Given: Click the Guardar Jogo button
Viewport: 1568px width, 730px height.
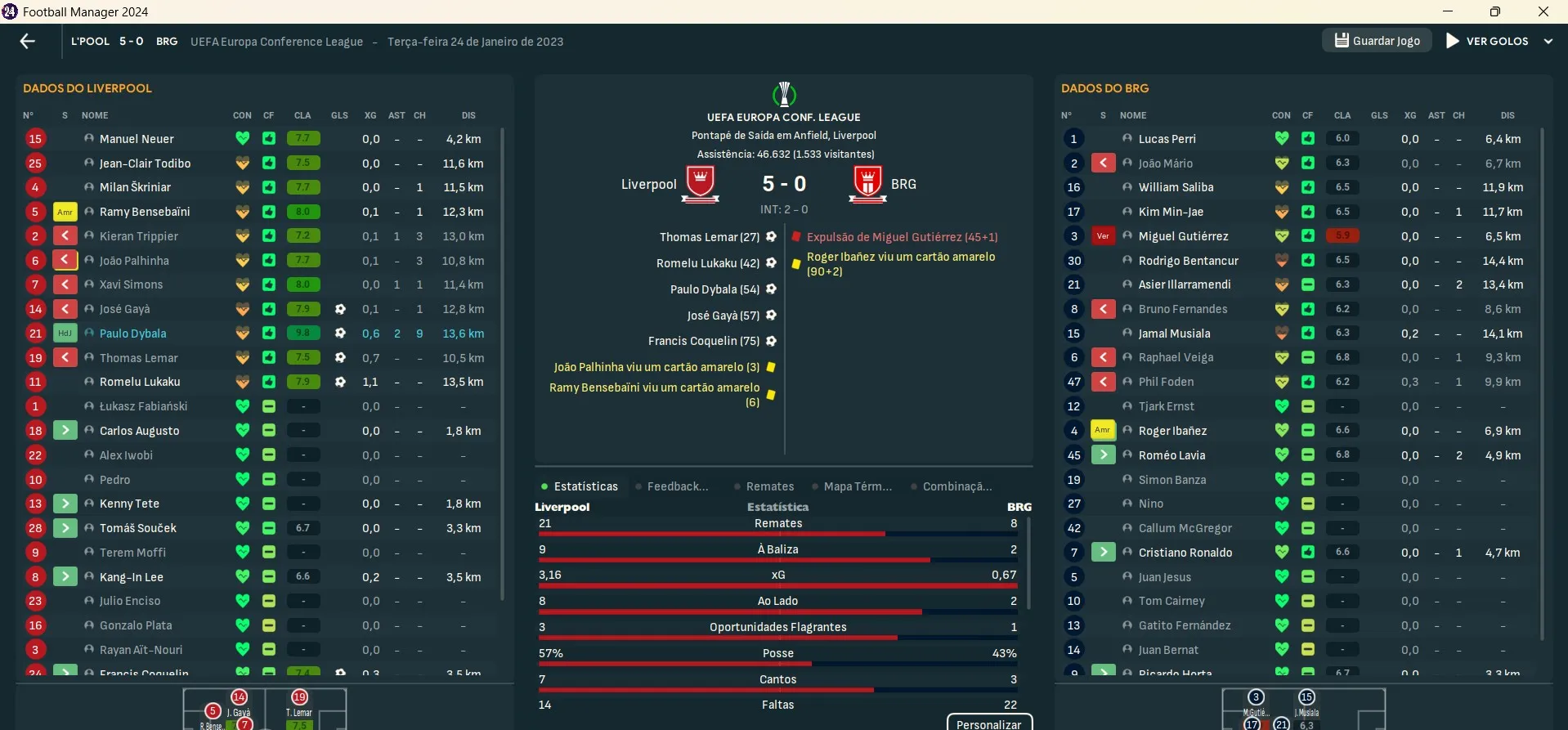Looking at the screenshot, I should pyautogui.click(x=1377, y=41).
